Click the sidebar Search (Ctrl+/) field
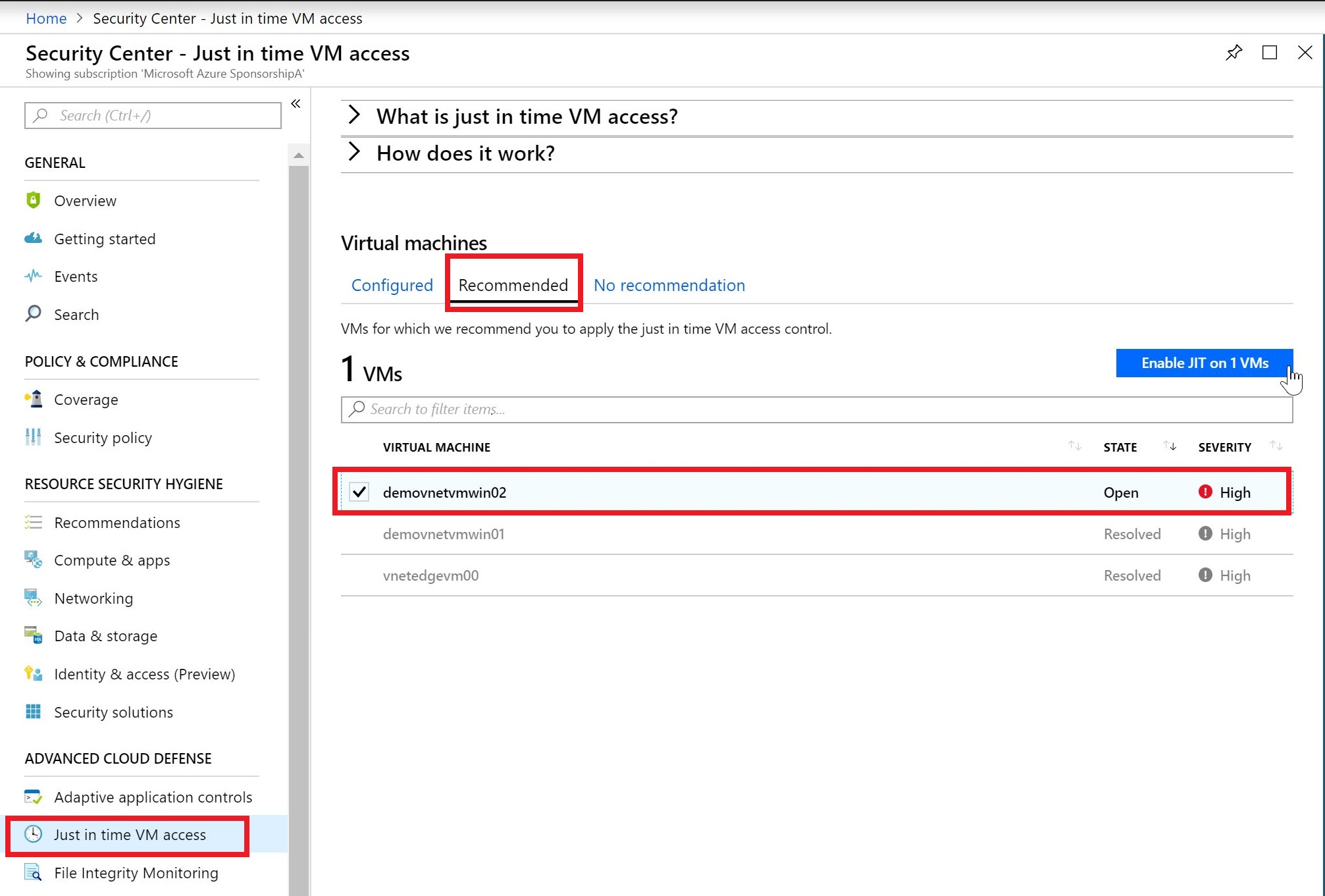 point(153,115)
